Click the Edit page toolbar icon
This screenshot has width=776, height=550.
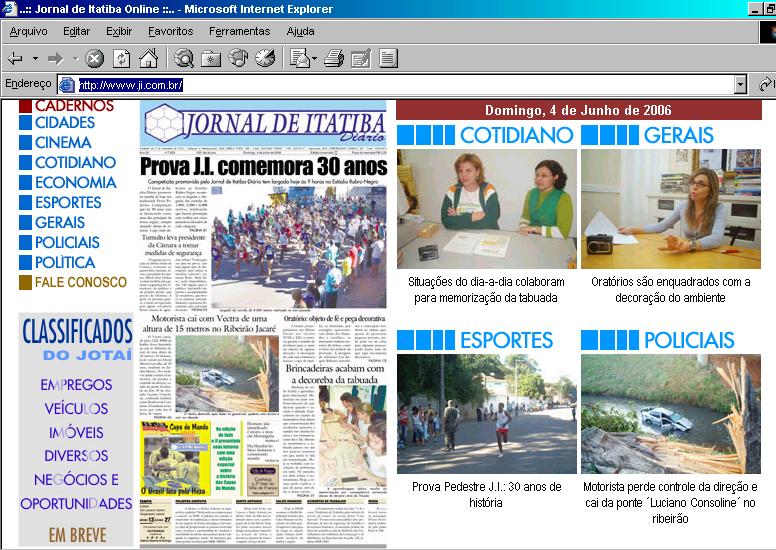pos(361,59)
